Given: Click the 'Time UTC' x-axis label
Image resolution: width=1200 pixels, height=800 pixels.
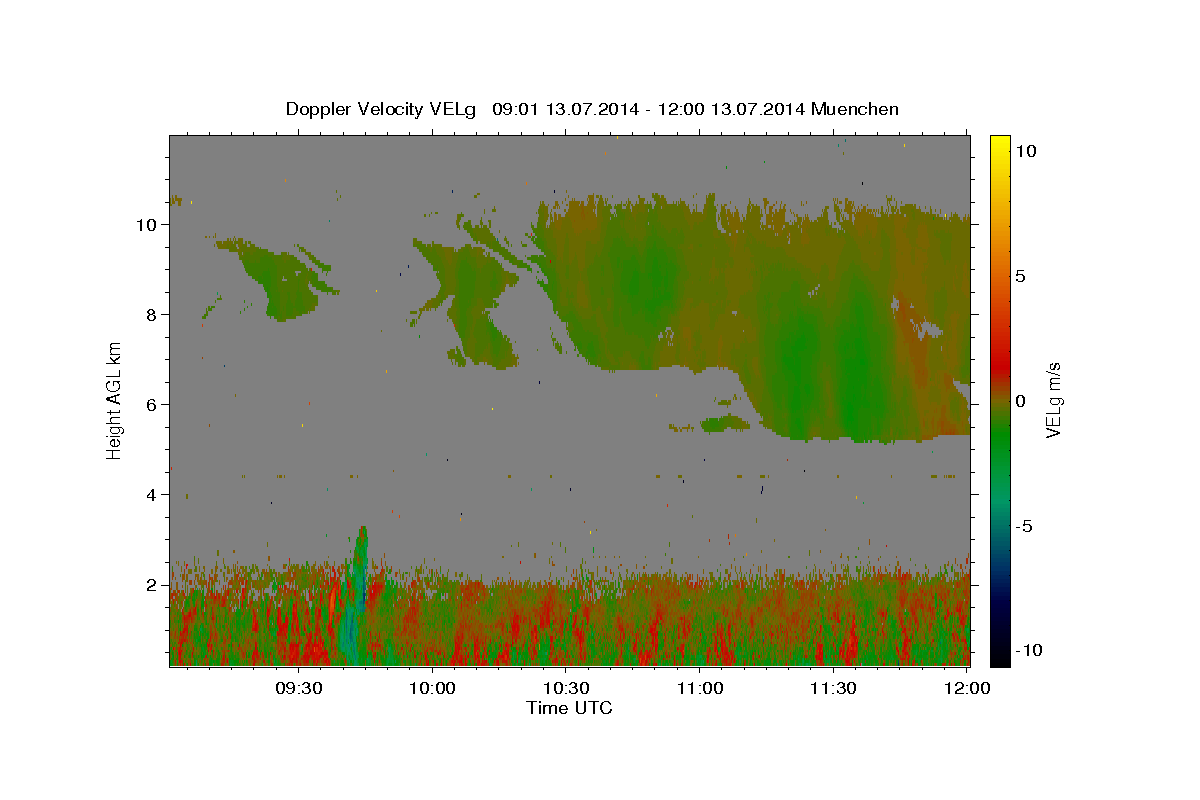Looking at the screenshot, I should (569, 708).
